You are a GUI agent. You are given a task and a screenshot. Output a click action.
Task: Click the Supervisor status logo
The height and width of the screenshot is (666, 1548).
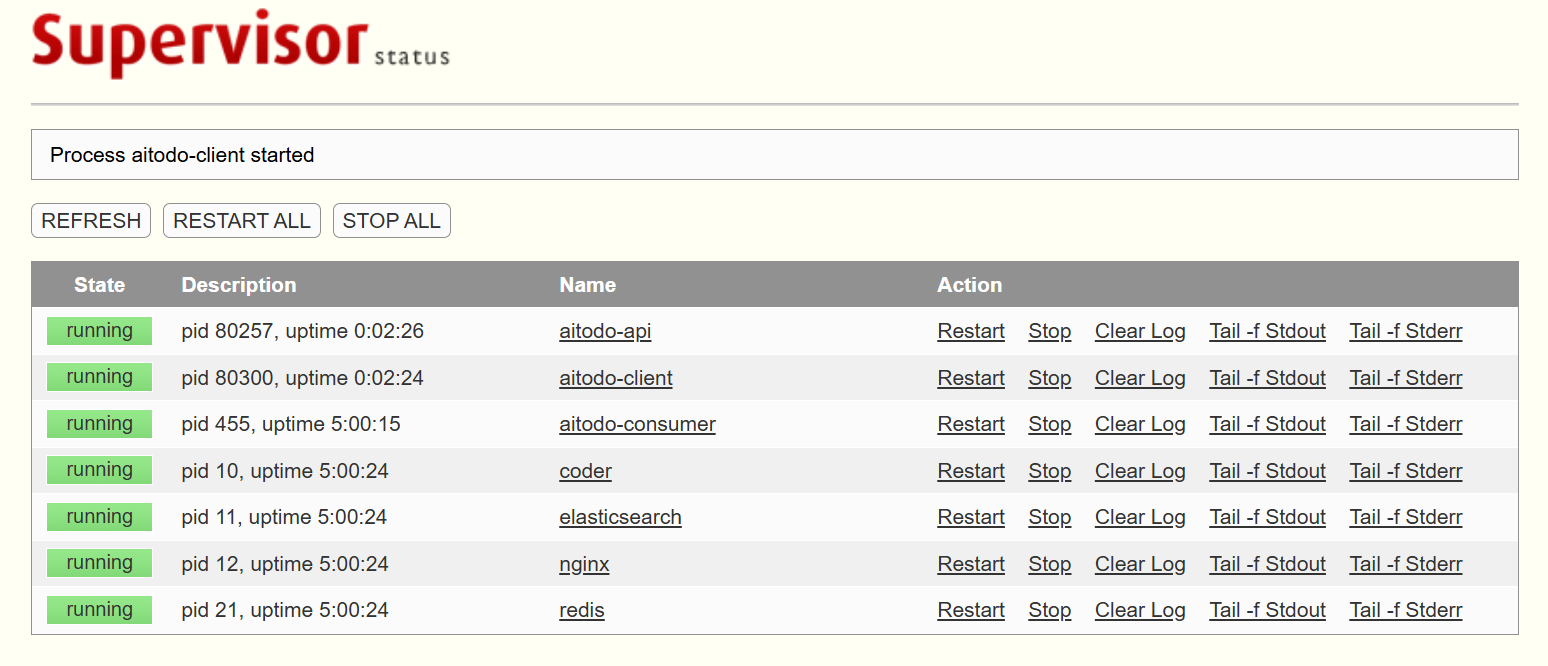[240, 43]
